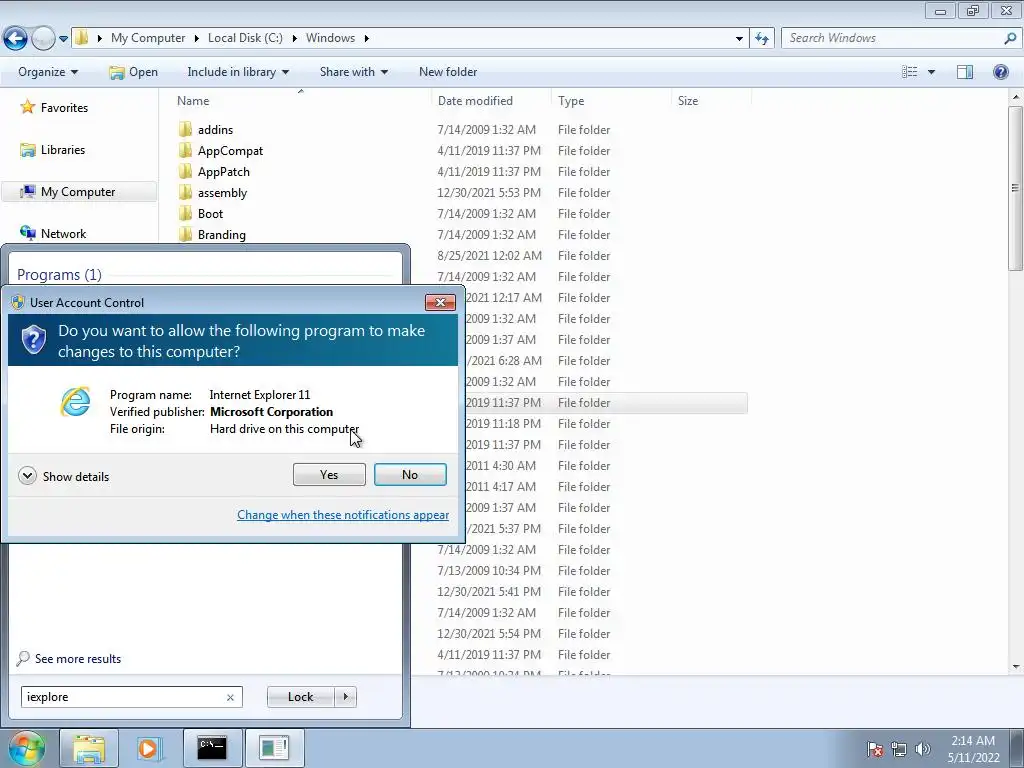Select the addins folder
The image size is (1024, 768).
coord(215,129)
